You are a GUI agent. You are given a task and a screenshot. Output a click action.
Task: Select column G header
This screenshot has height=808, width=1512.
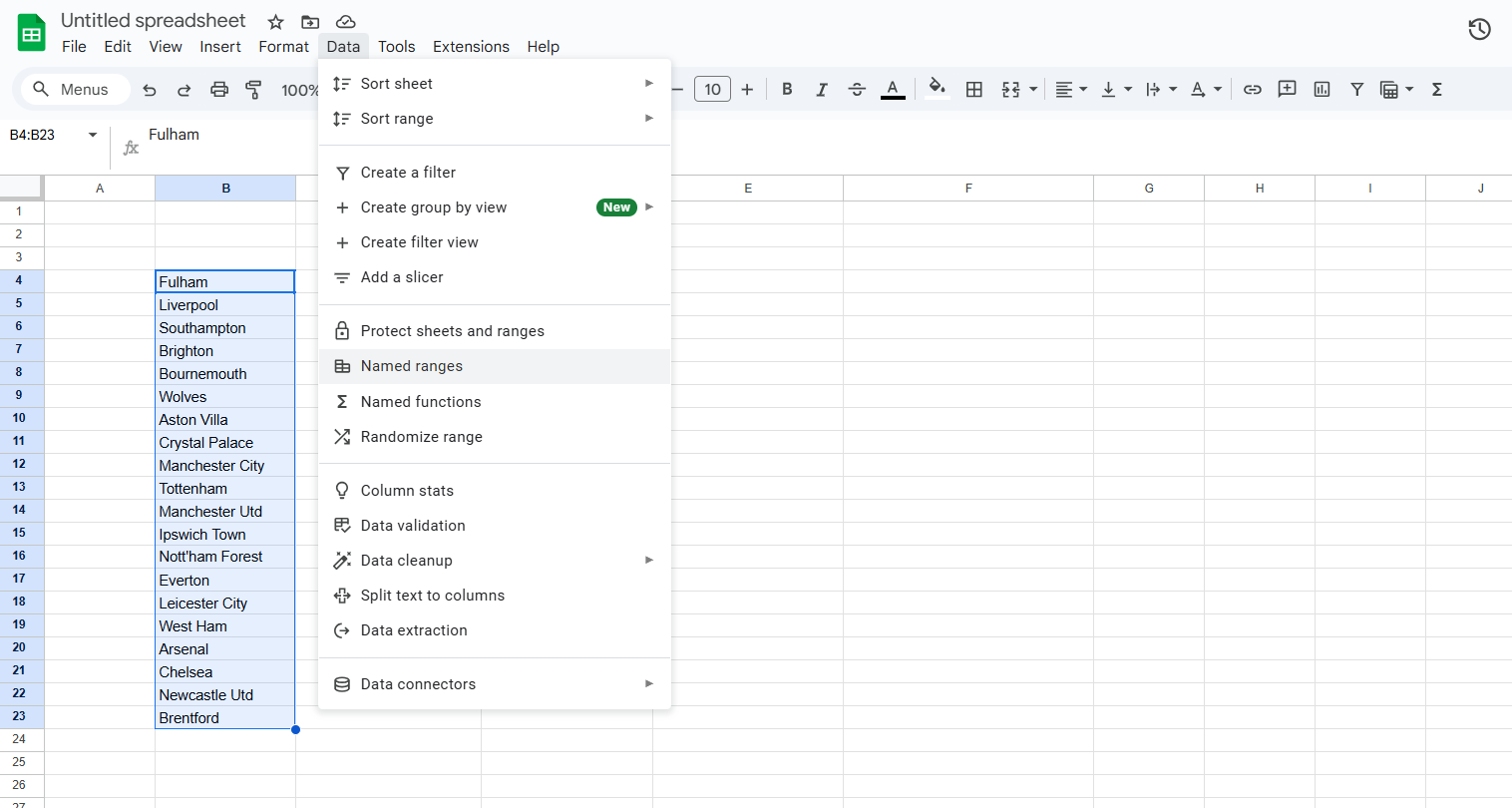point(1149,188)
